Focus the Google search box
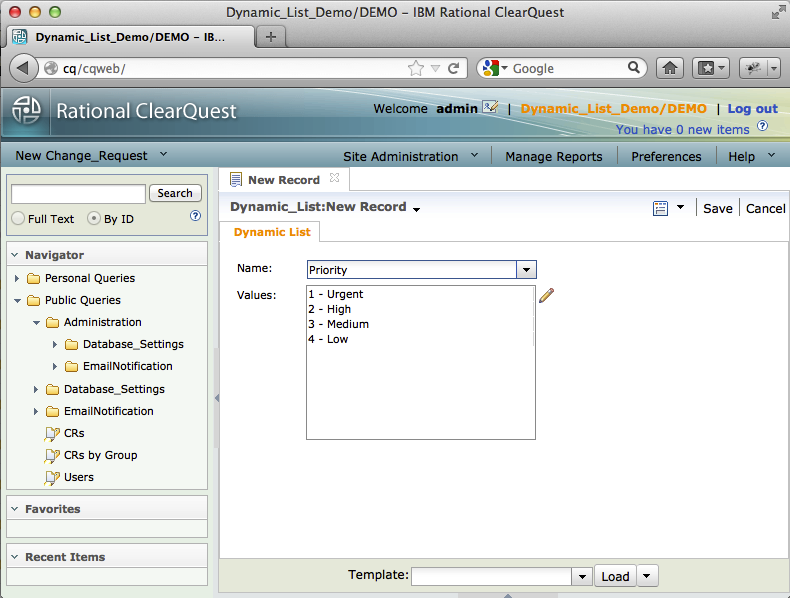 568,68
